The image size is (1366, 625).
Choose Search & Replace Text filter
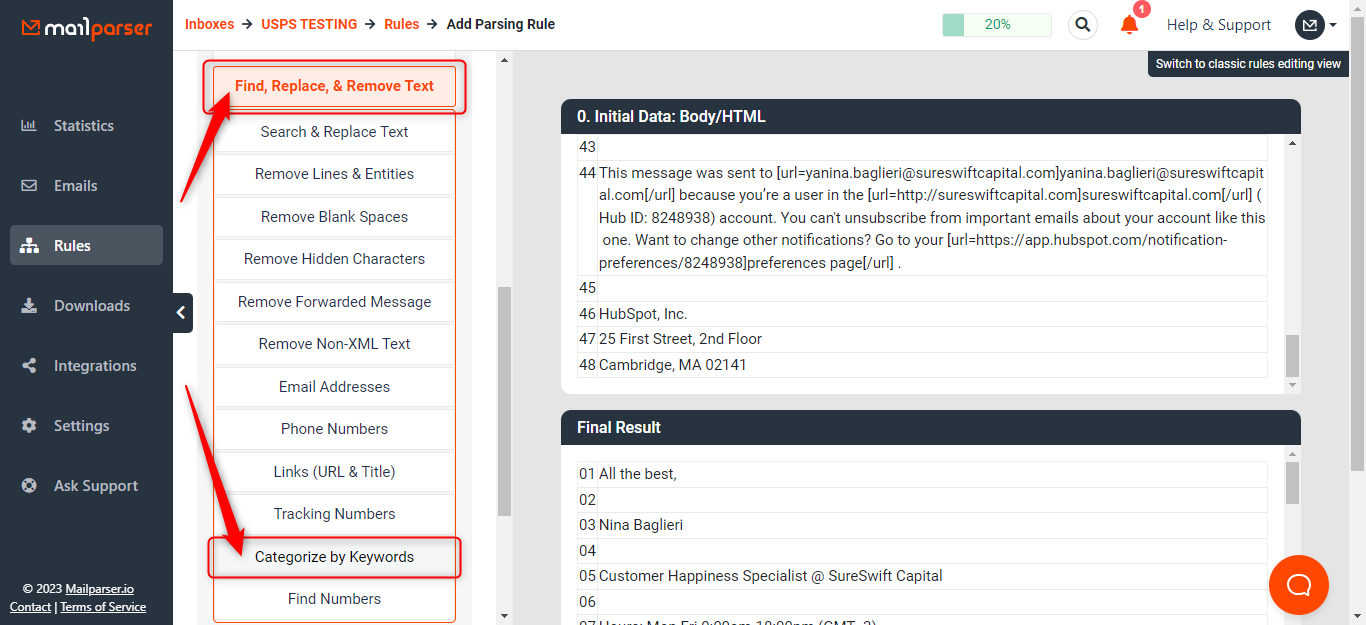[334, 132]
